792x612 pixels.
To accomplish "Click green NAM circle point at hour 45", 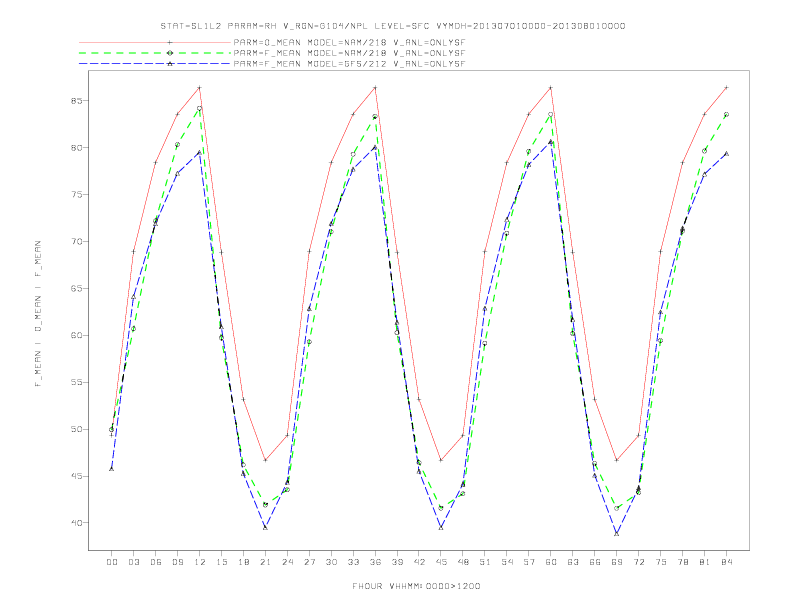I will [441, 508].
